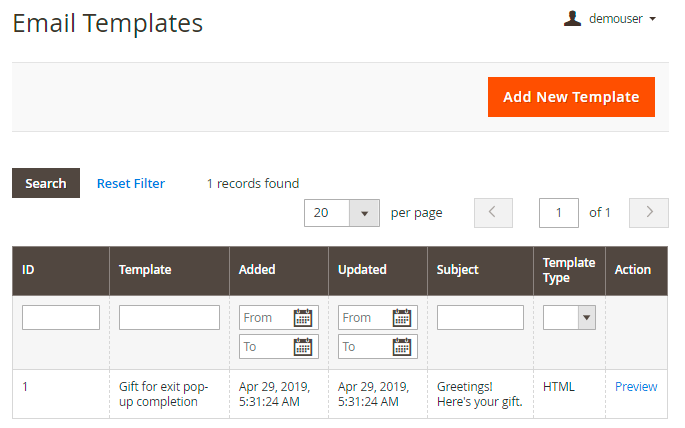Focus the Template name filter field
The image size is (685, 428).
[169, 318]
